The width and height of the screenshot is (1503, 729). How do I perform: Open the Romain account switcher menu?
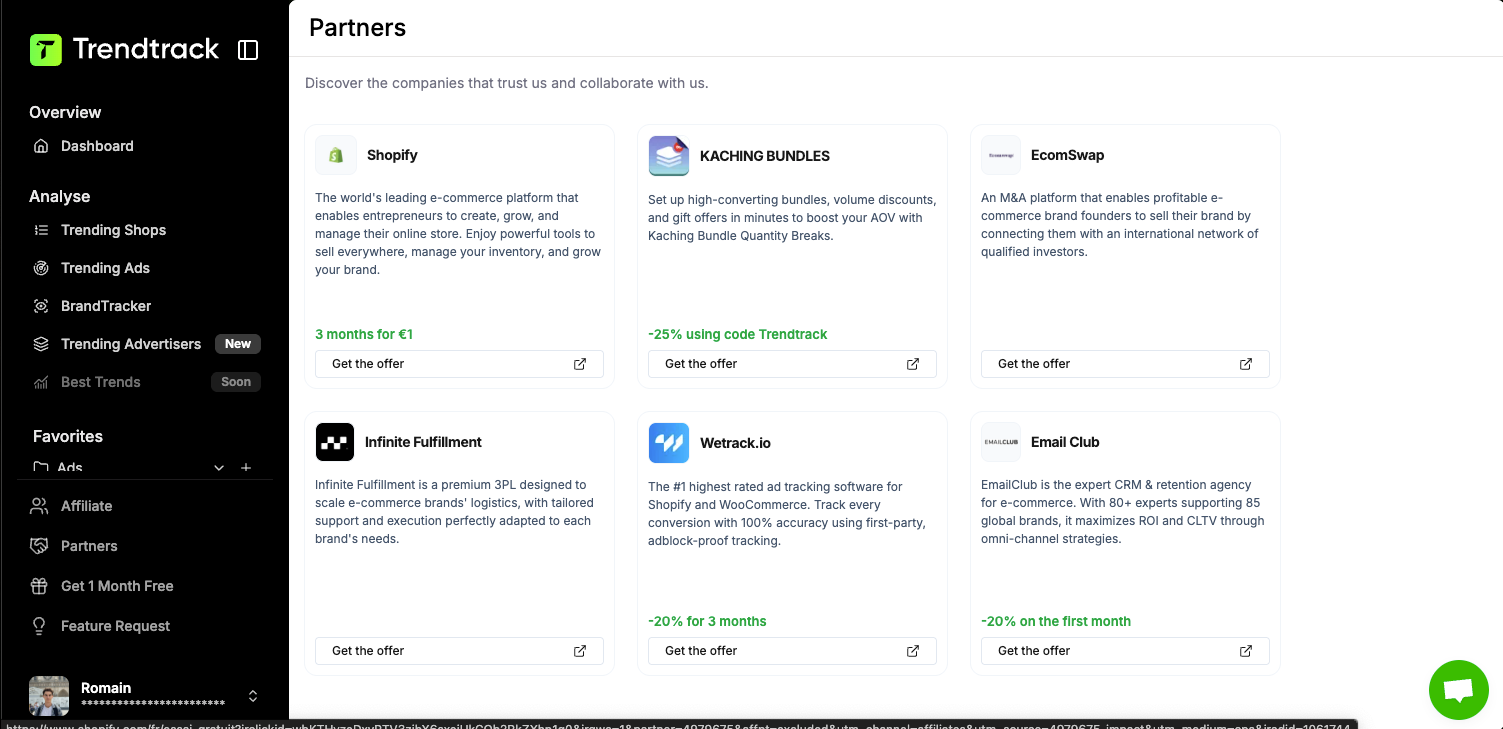[x=253, y=696]
